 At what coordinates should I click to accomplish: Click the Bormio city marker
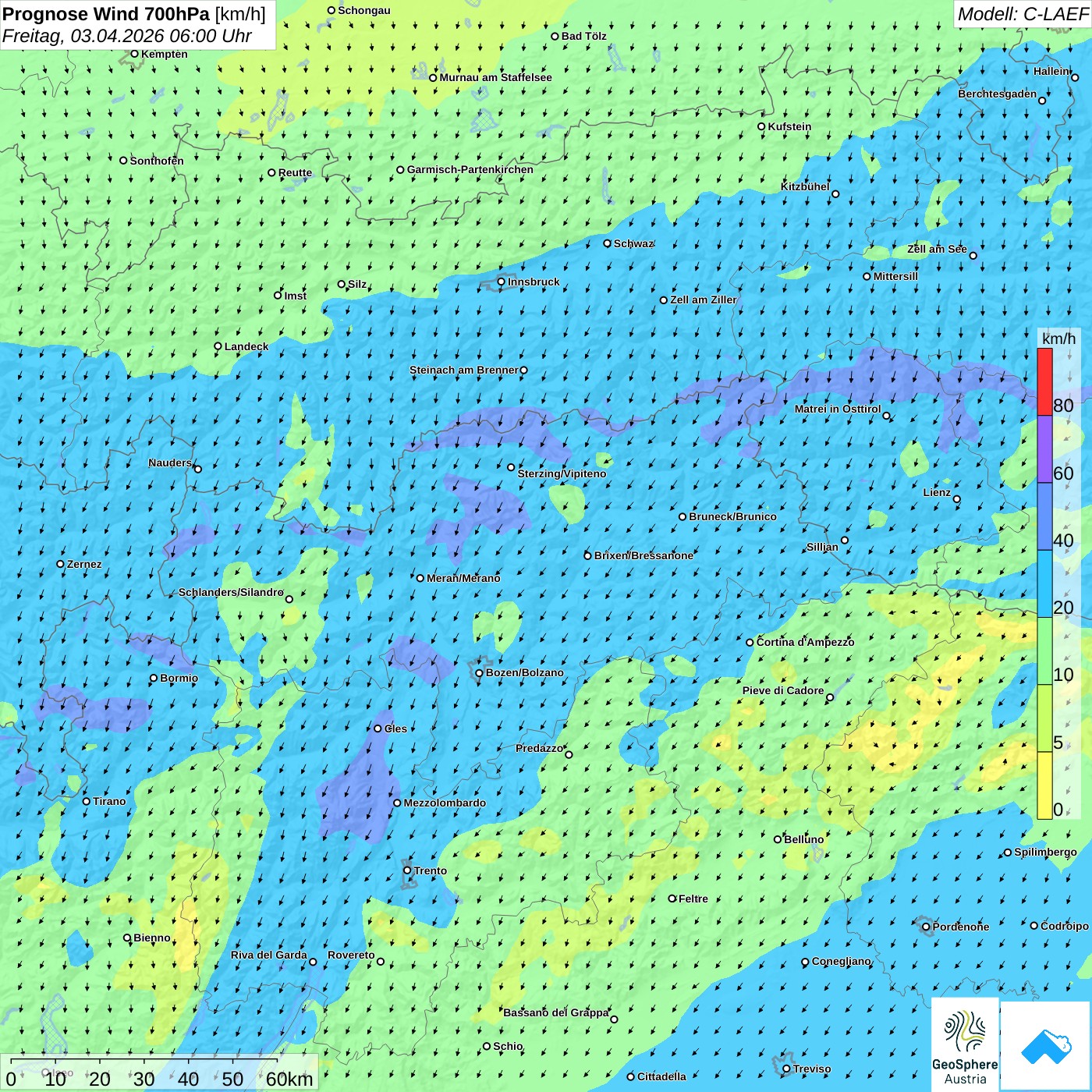tap(154, 678)
